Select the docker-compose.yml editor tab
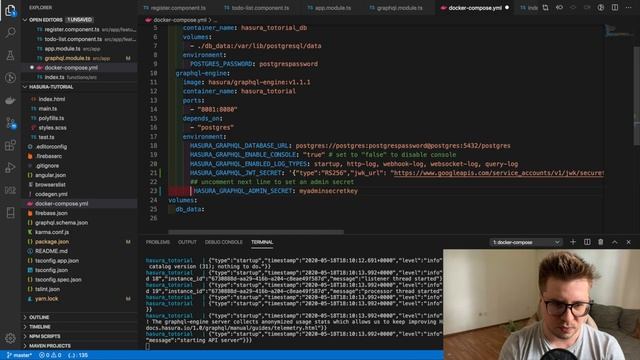Viewport: 640px width, 360px height. coord(475,8)
